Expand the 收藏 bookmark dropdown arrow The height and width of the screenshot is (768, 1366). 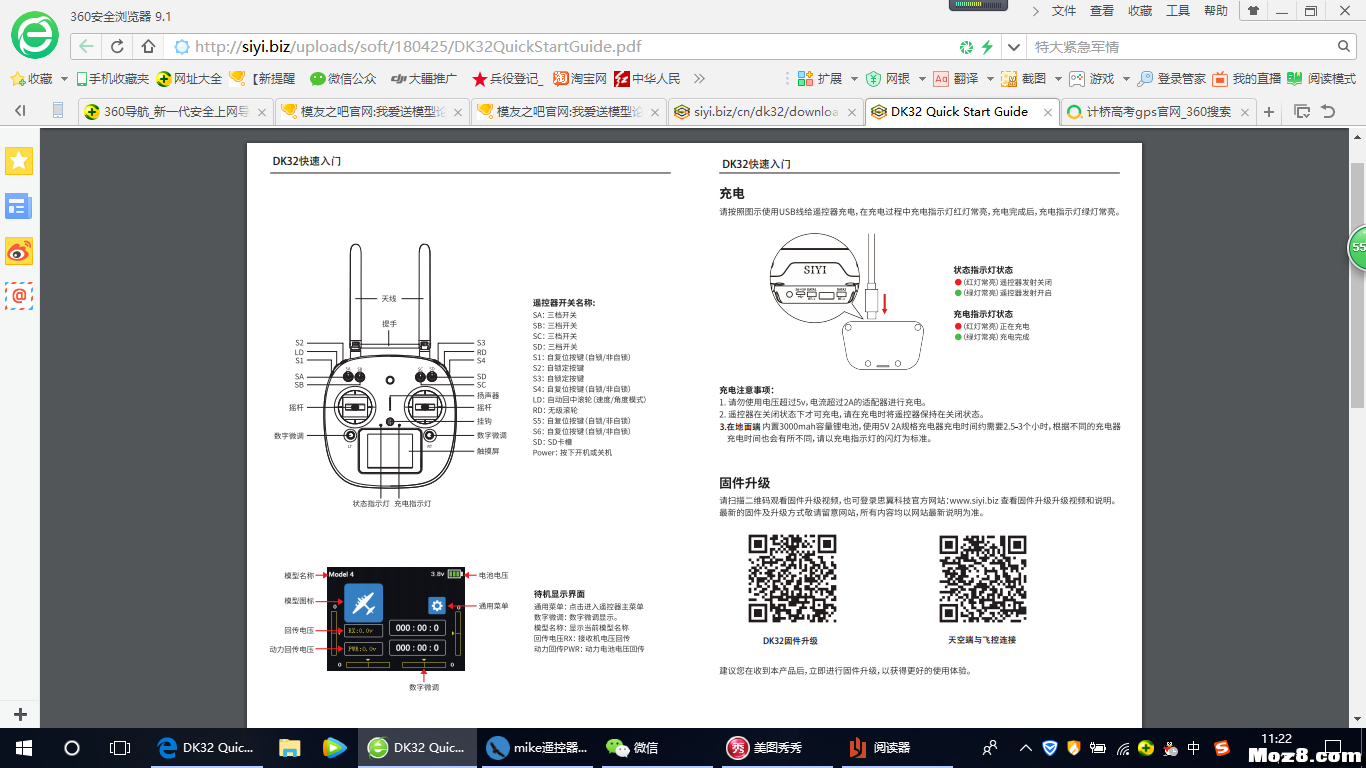click(x=65, y=78)
